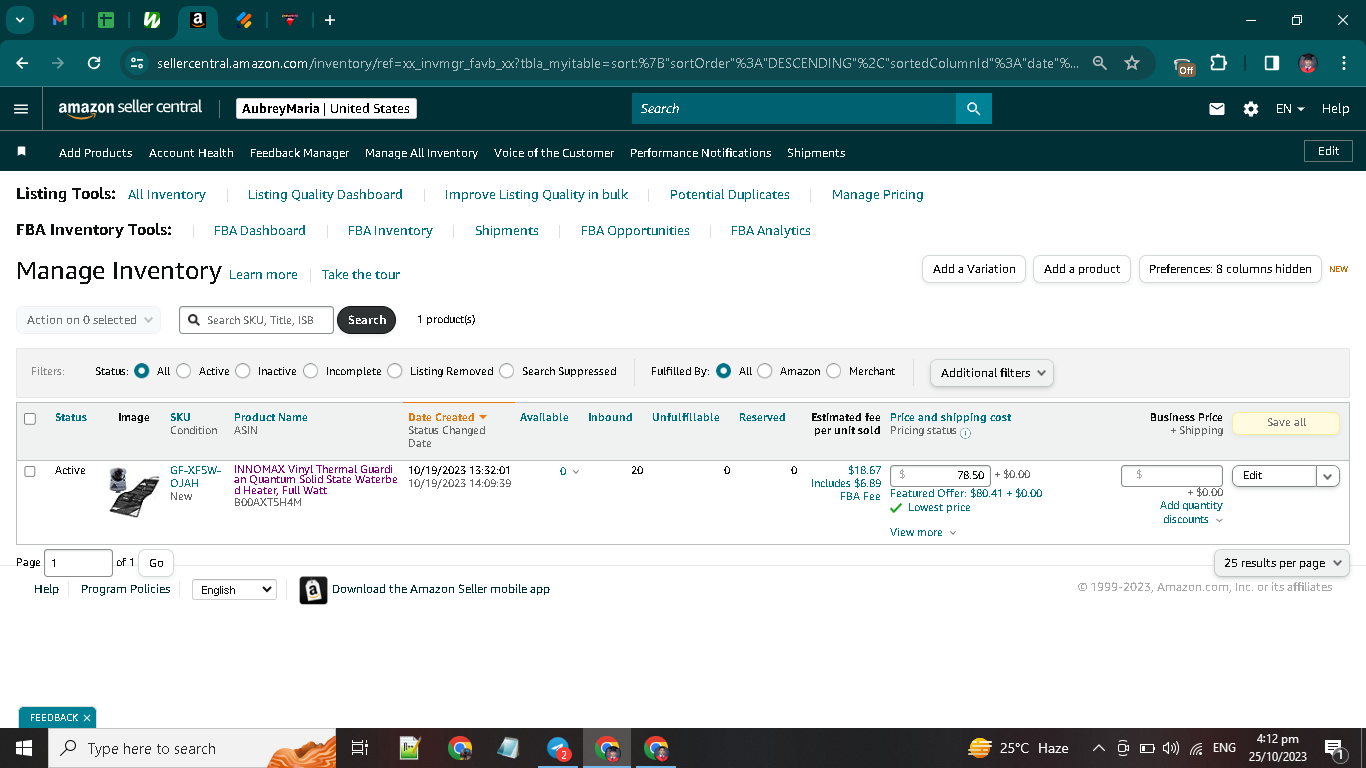Select Incomplete status radio button
1366x768 pixels.
(310, 371)
